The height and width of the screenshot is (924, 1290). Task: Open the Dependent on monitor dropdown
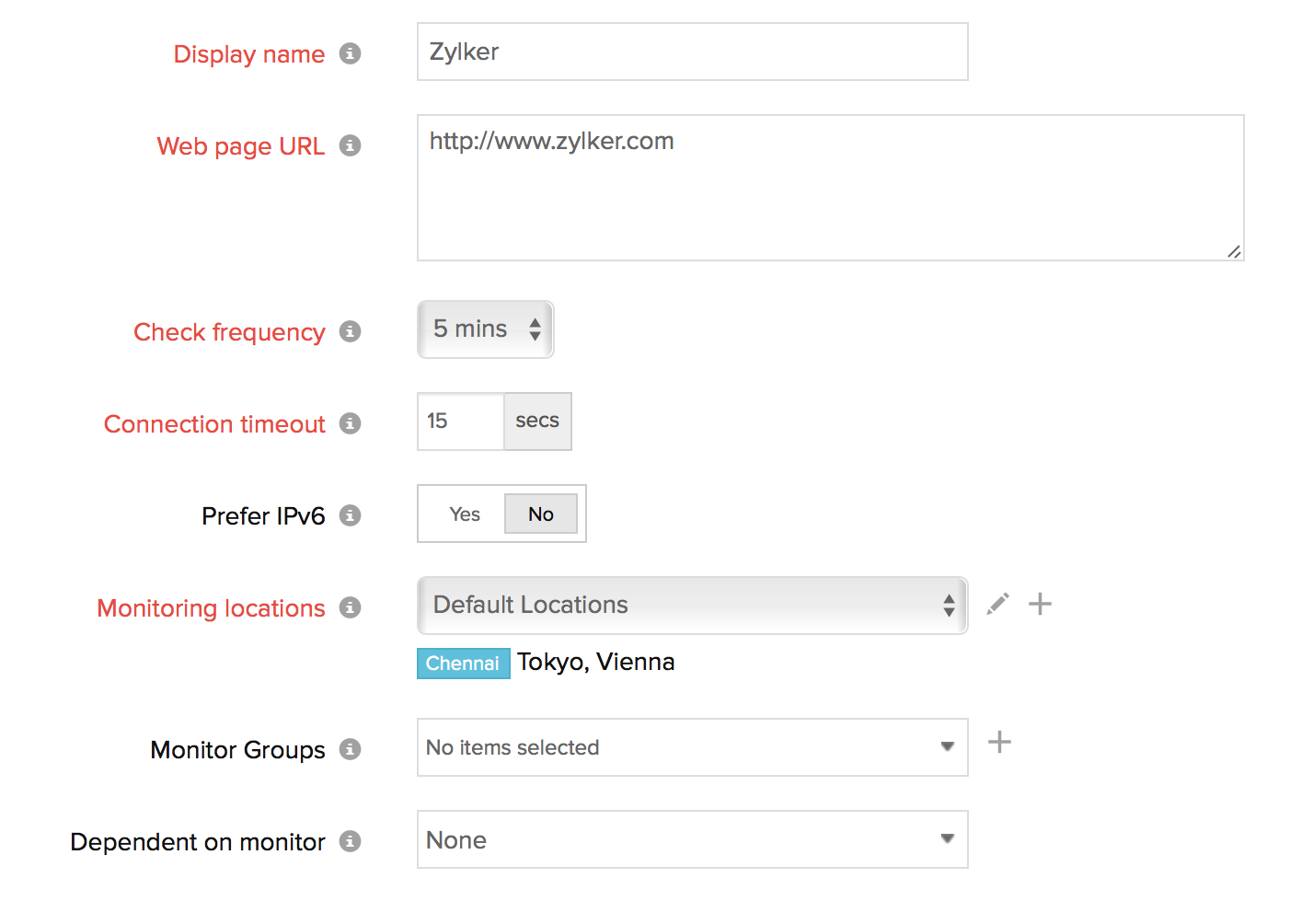point(692,839)
